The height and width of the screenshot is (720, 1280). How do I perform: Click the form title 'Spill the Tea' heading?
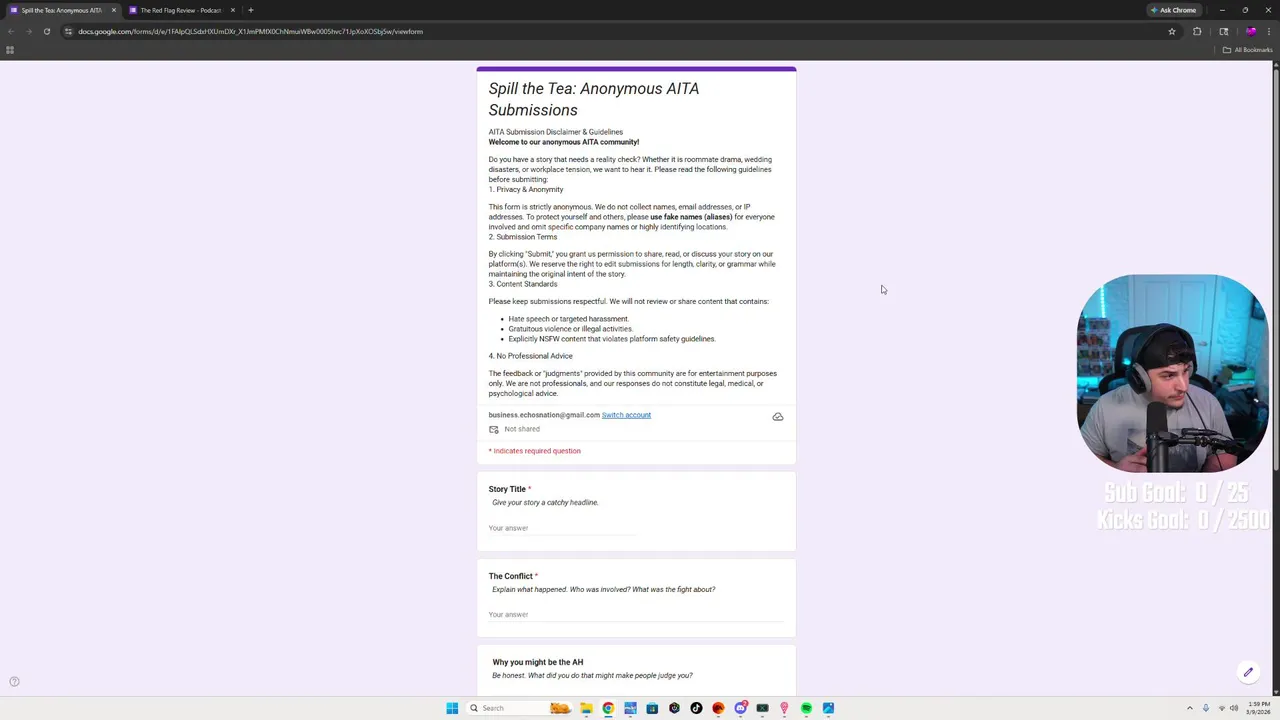(x=594, y=99)
